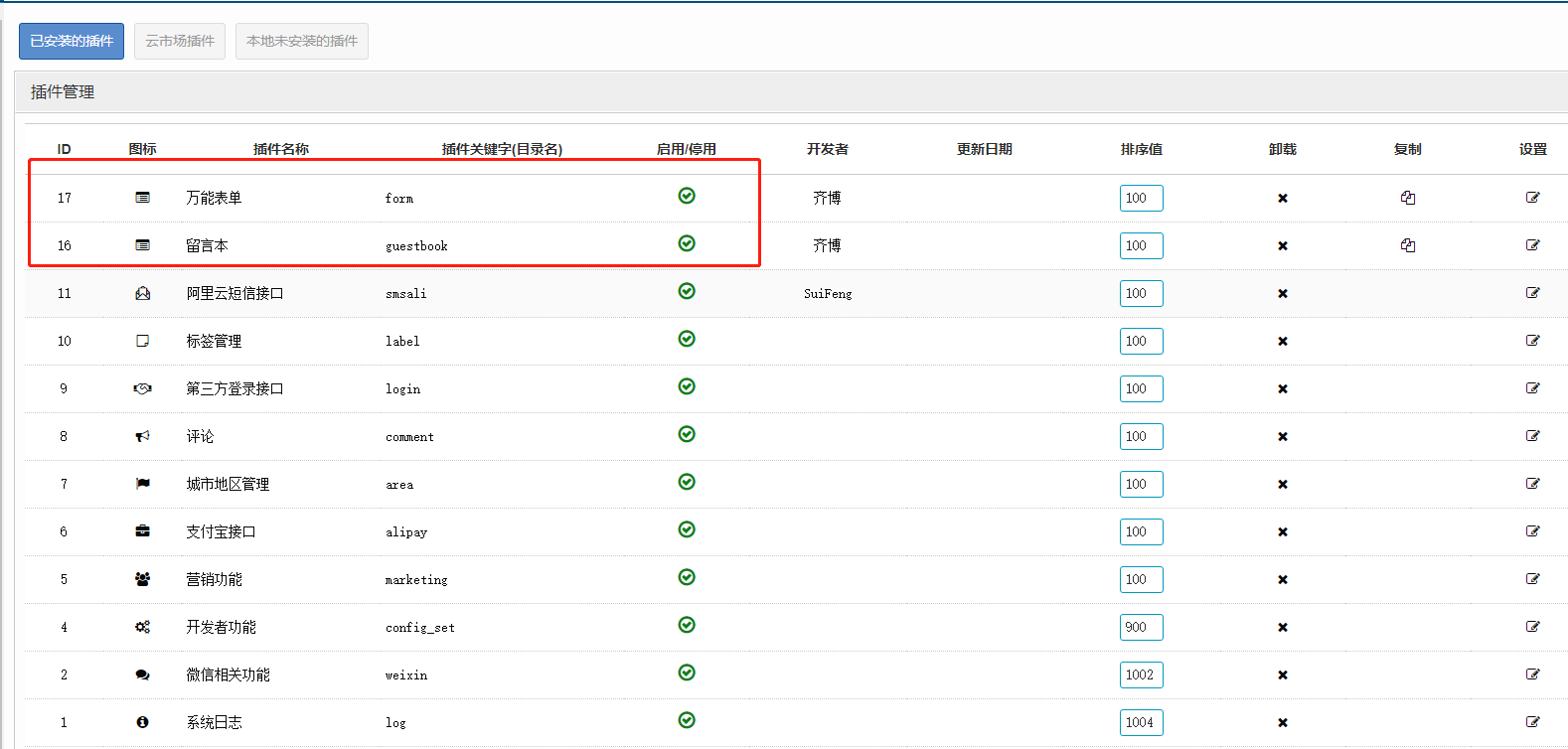
Task: Switch off the 城市地区管理 plugin
Action: (x=686, y=482)
